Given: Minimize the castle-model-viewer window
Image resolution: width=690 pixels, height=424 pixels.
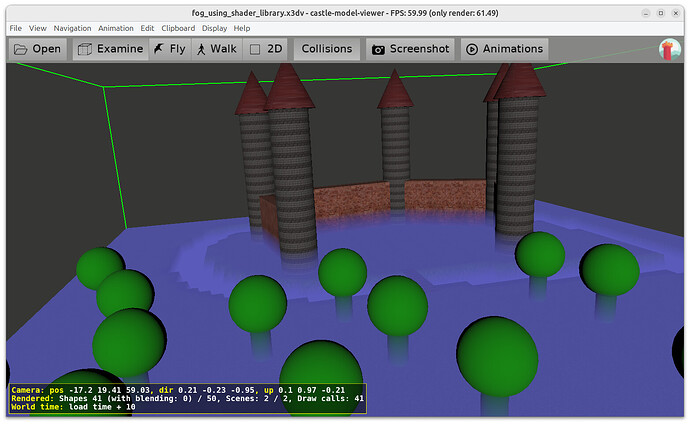Looking at the screenshot, I should pos(646,13).
